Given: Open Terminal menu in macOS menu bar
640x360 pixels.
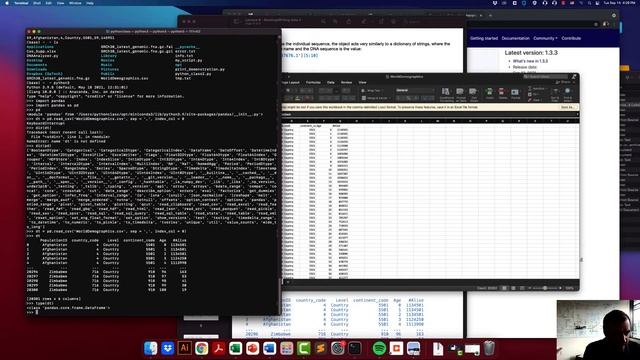Looking at the screenshot, I should 21,3.
